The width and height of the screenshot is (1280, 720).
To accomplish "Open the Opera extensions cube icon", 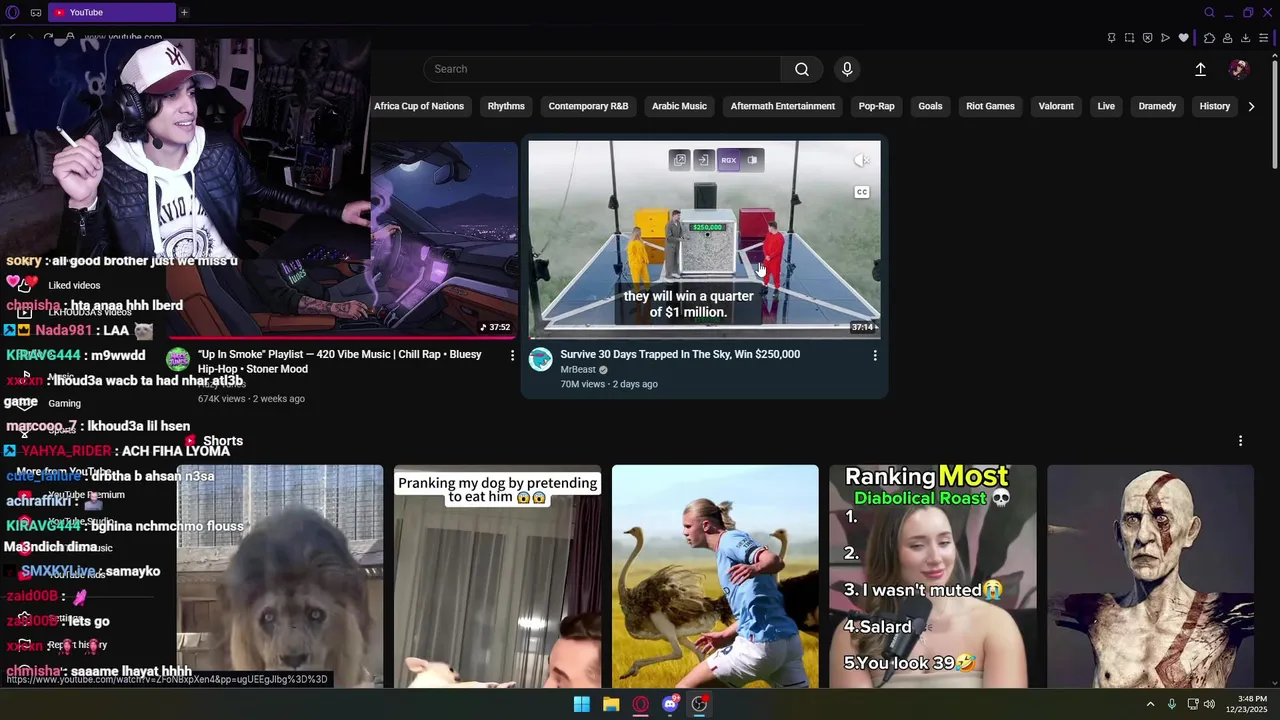I will pos(1209,38).
